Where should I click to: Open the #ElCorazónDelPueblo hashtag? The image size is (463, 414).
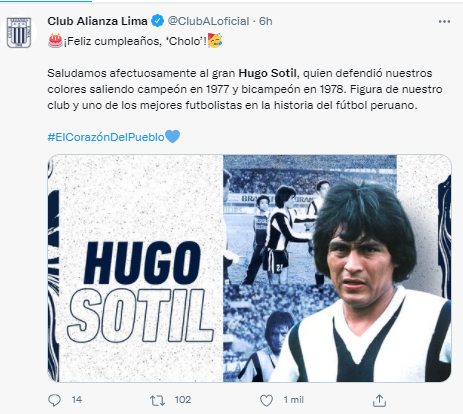pos(106,137)
